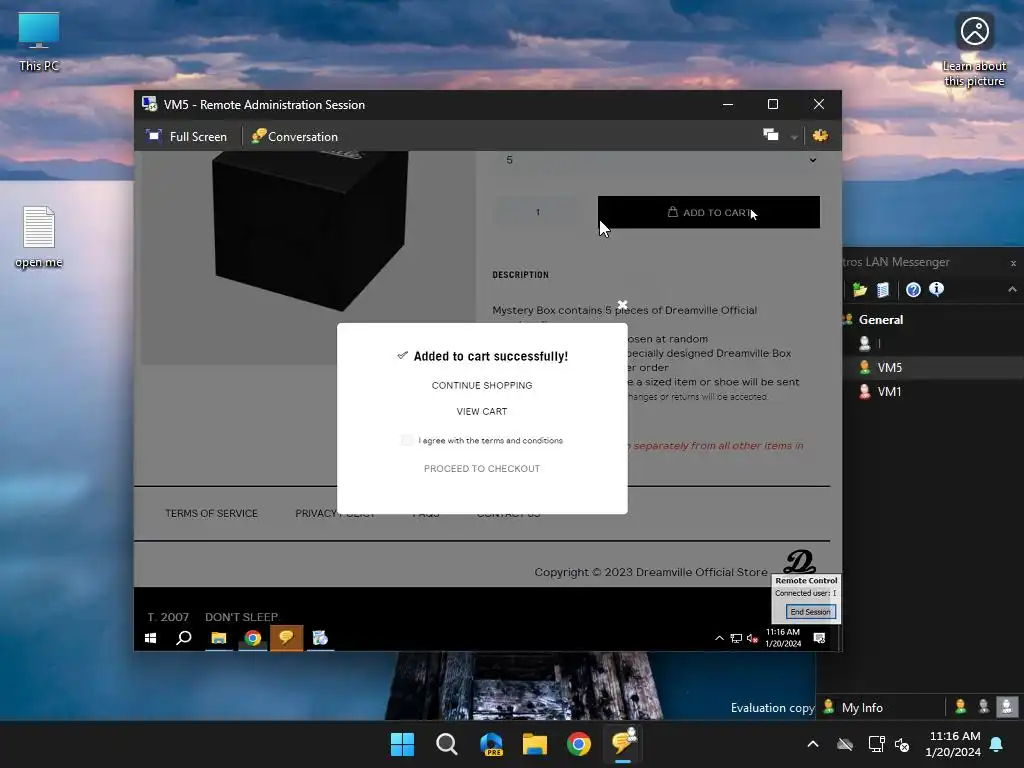Open remote Start menu in VM5 taskbar
The height and width of the screenshot is (768, 1024).
pyautogui.click(x=151, y=638)
